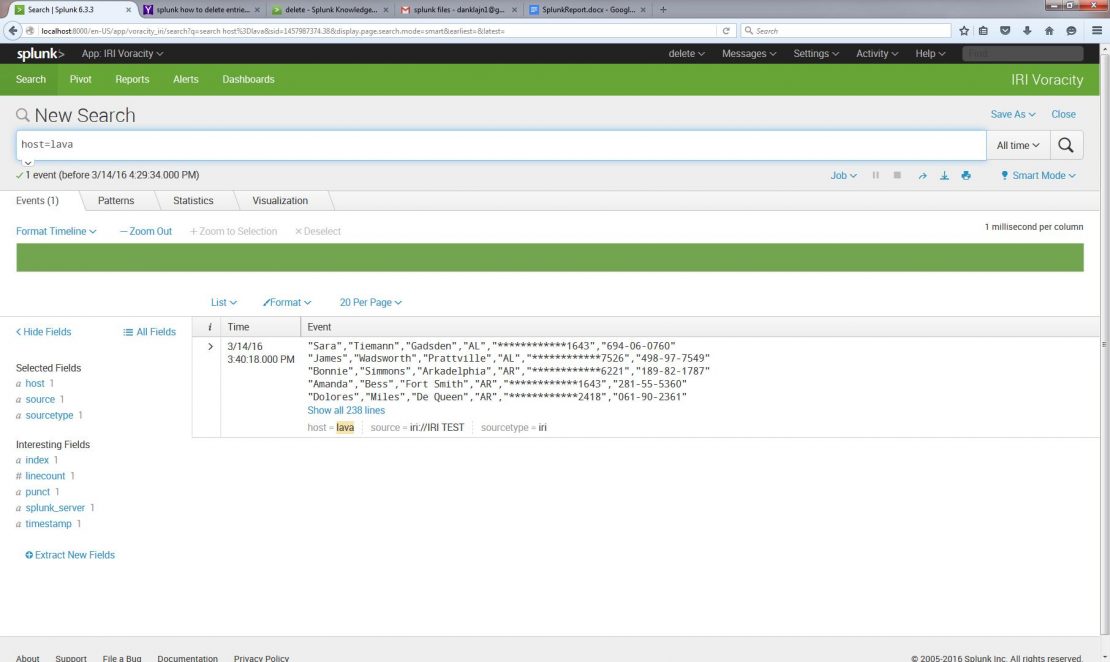This screenshot has width=1110, height=662.
Task: Open Pocket icon in toolbar
Action: (x=1005, y=30)
